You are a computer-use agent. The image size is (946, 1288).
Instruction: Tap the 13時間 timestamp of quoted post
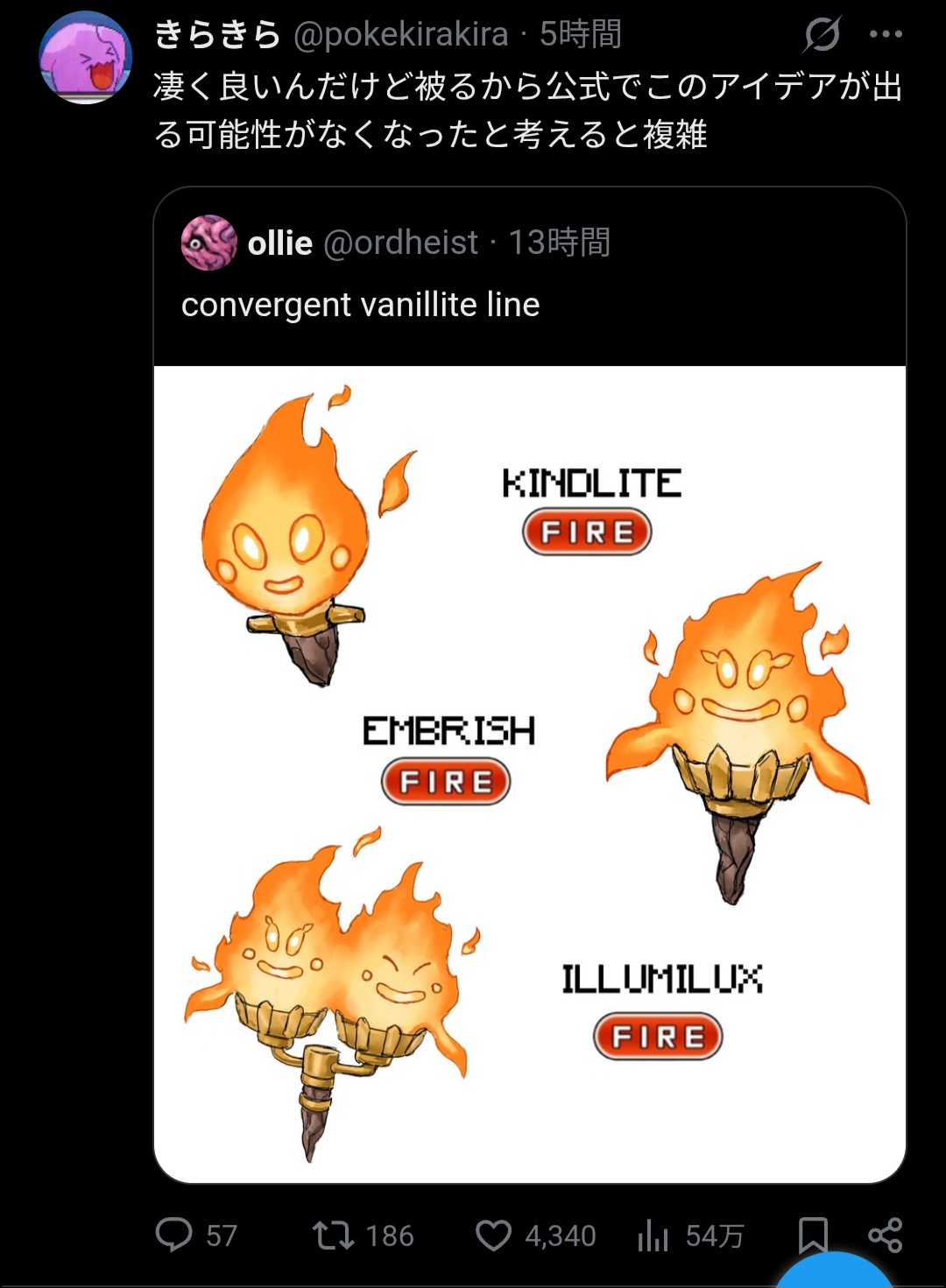560,243
